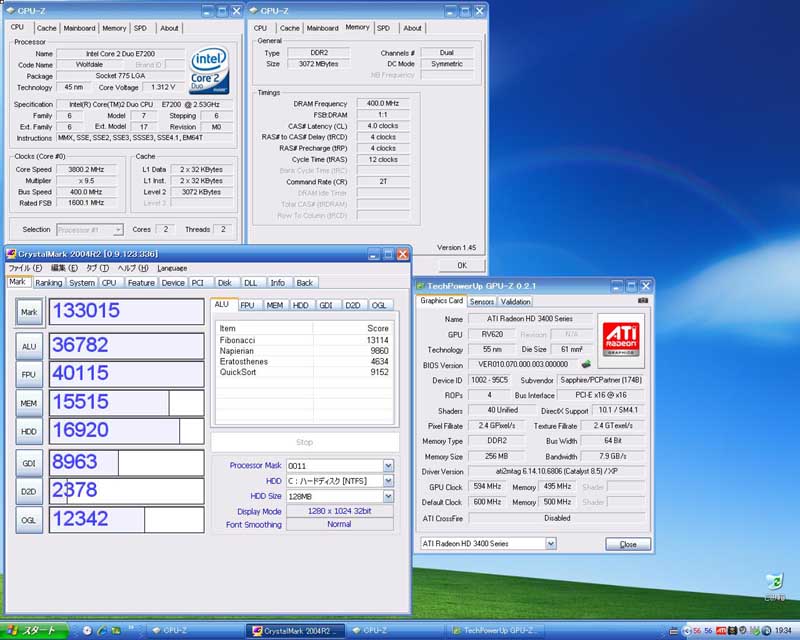Screen dimensions: 800x640
Task: Expand the quick launch chevron in taskbar
Action: [x=131, y=627]
